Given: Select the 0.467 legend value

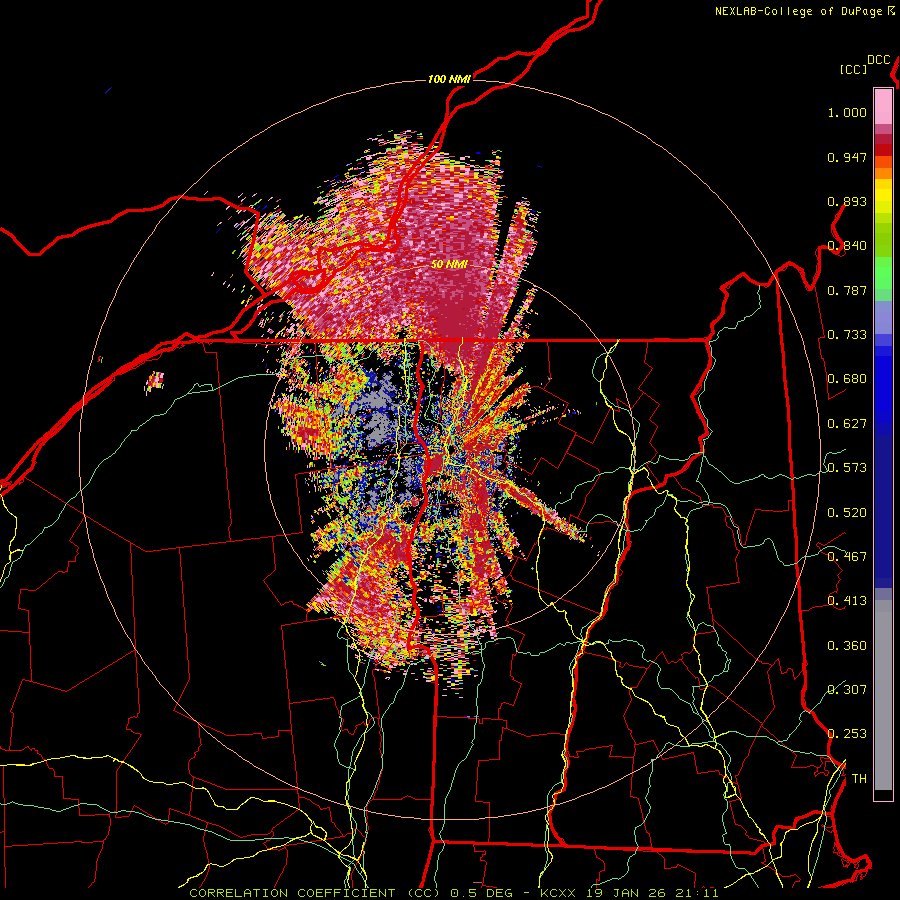Looking at the screenshot, I should coord(847,557).
